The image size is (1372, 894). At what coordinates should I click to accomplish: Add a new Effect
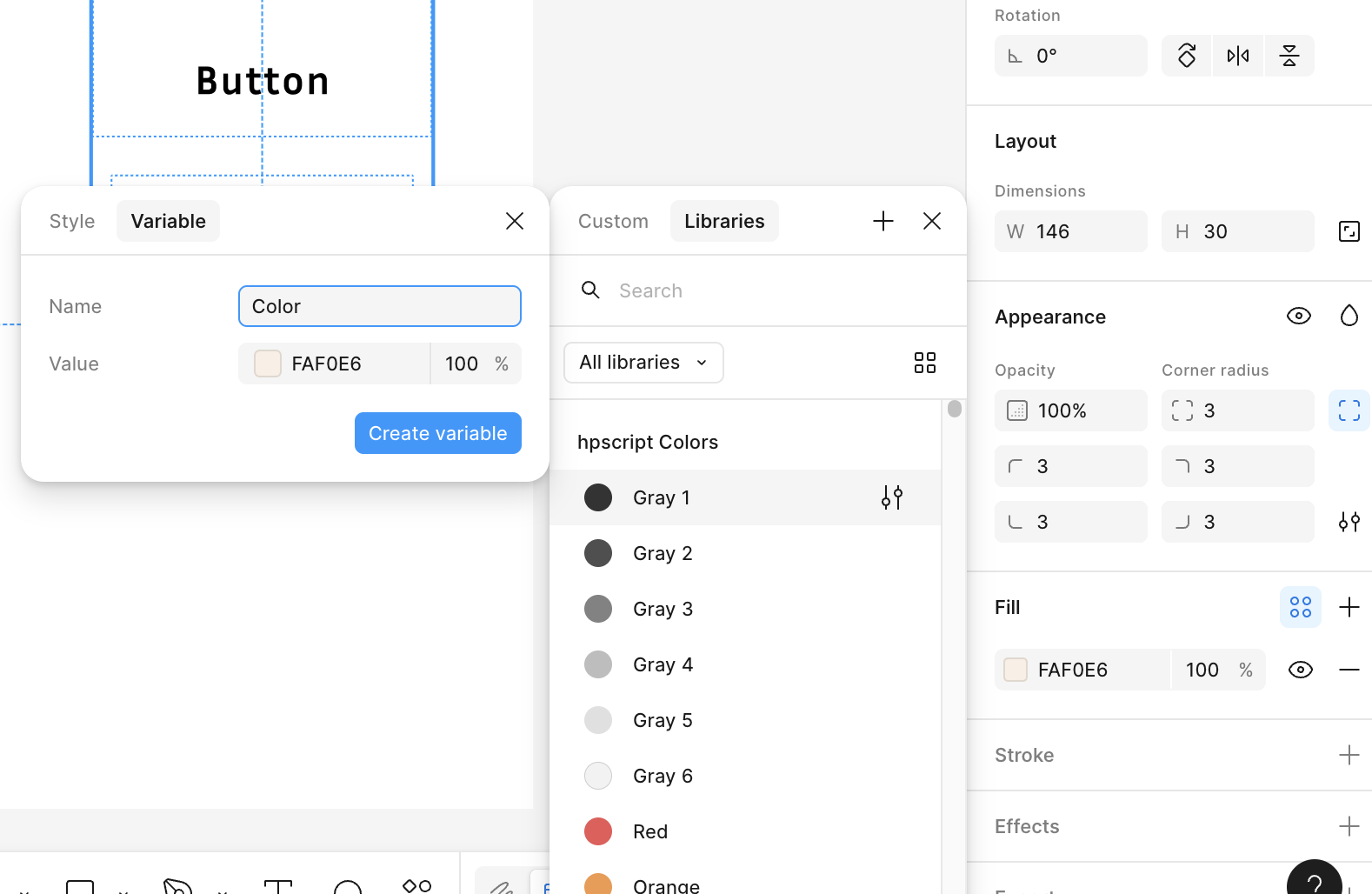tap(1349, 826)
